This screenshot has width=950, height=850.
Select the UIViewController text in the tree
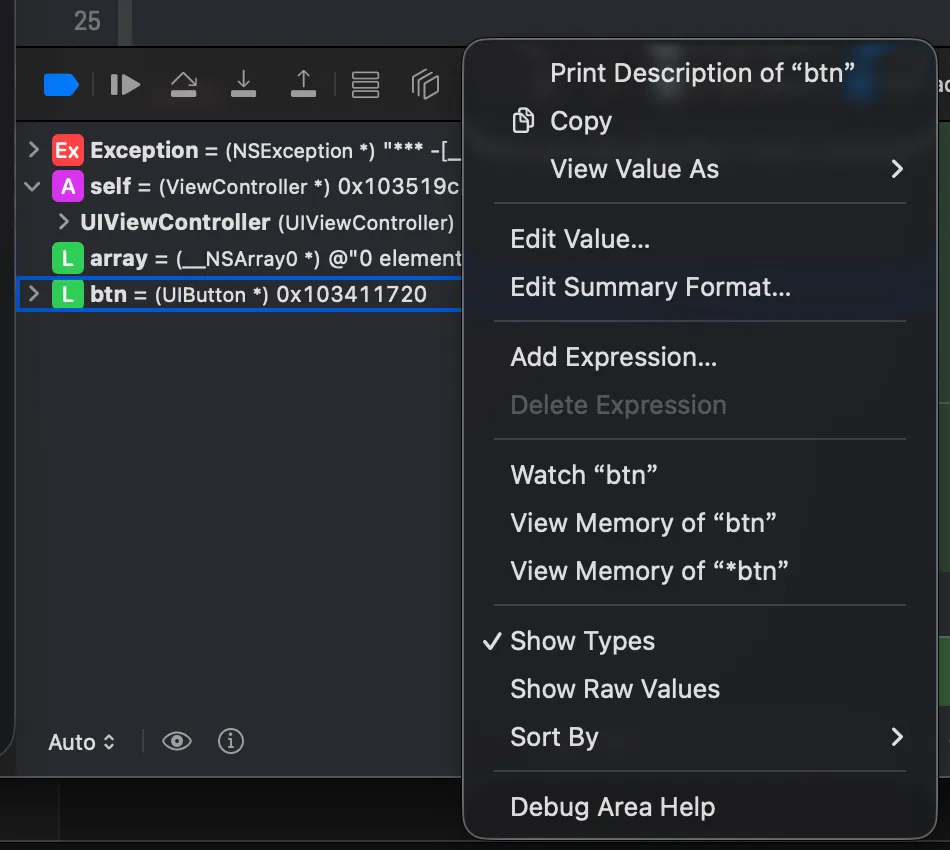[x=175, y=222]
